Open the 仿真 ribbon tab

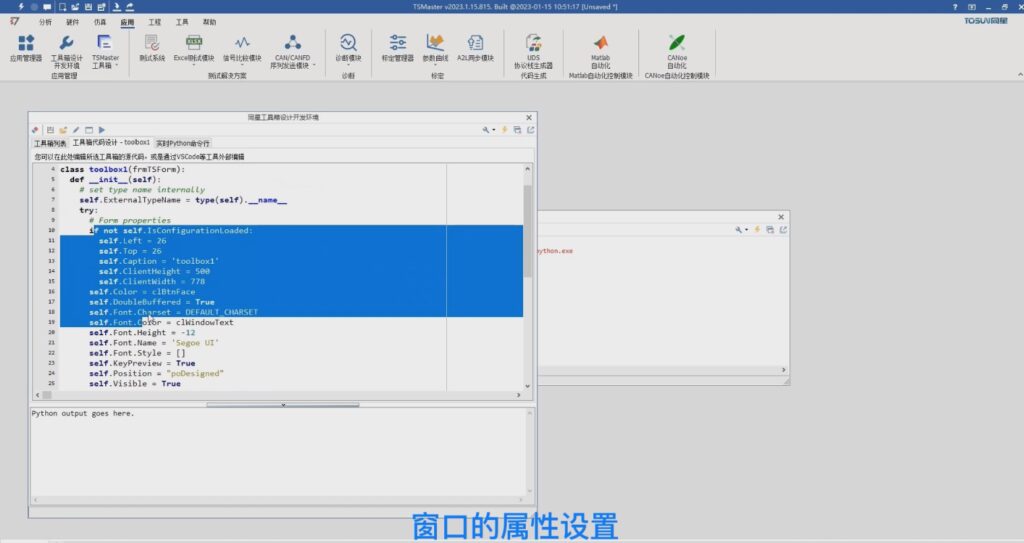[99, 21]
